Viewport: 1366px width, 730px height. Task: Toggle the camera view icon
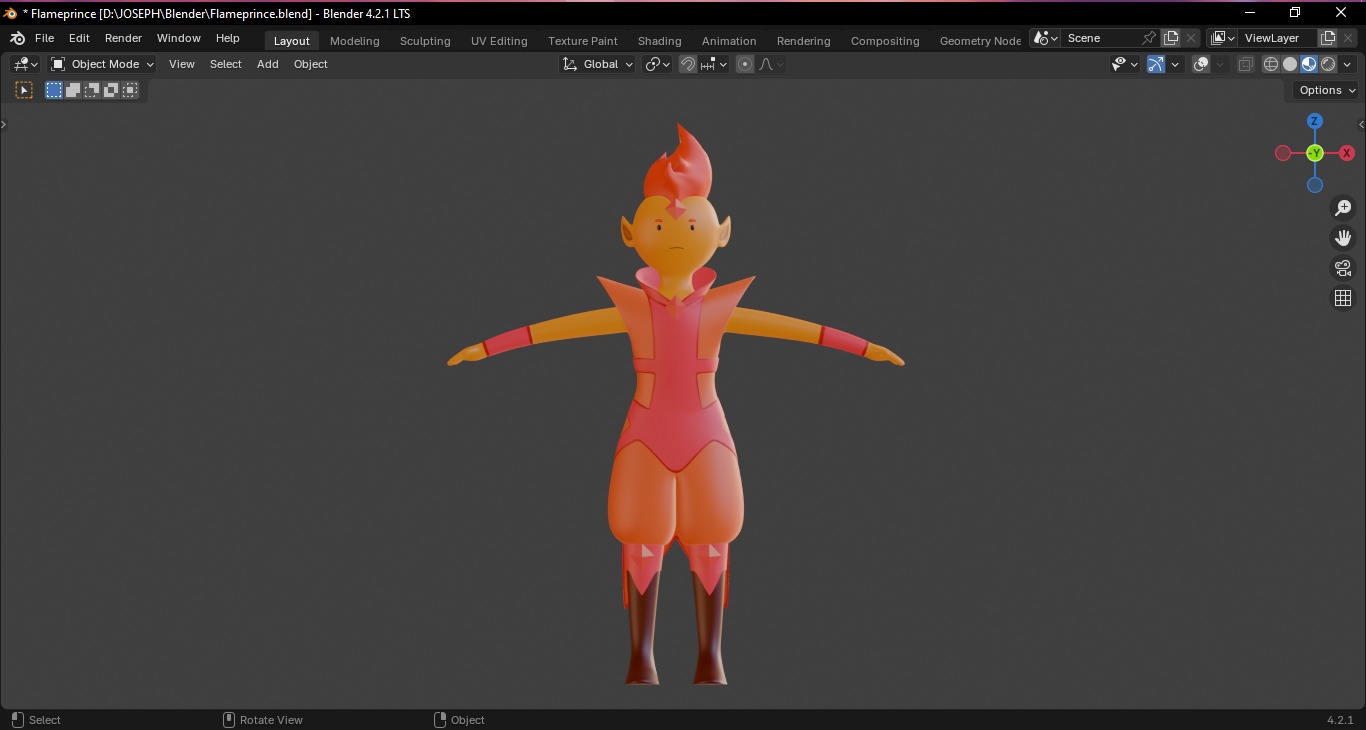pyautogui.click(x=1343, y=268)
